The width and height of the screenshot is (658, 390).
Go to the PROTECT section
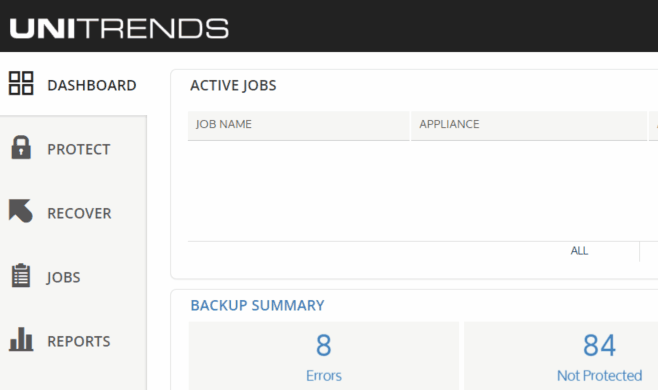pos(79,149)
